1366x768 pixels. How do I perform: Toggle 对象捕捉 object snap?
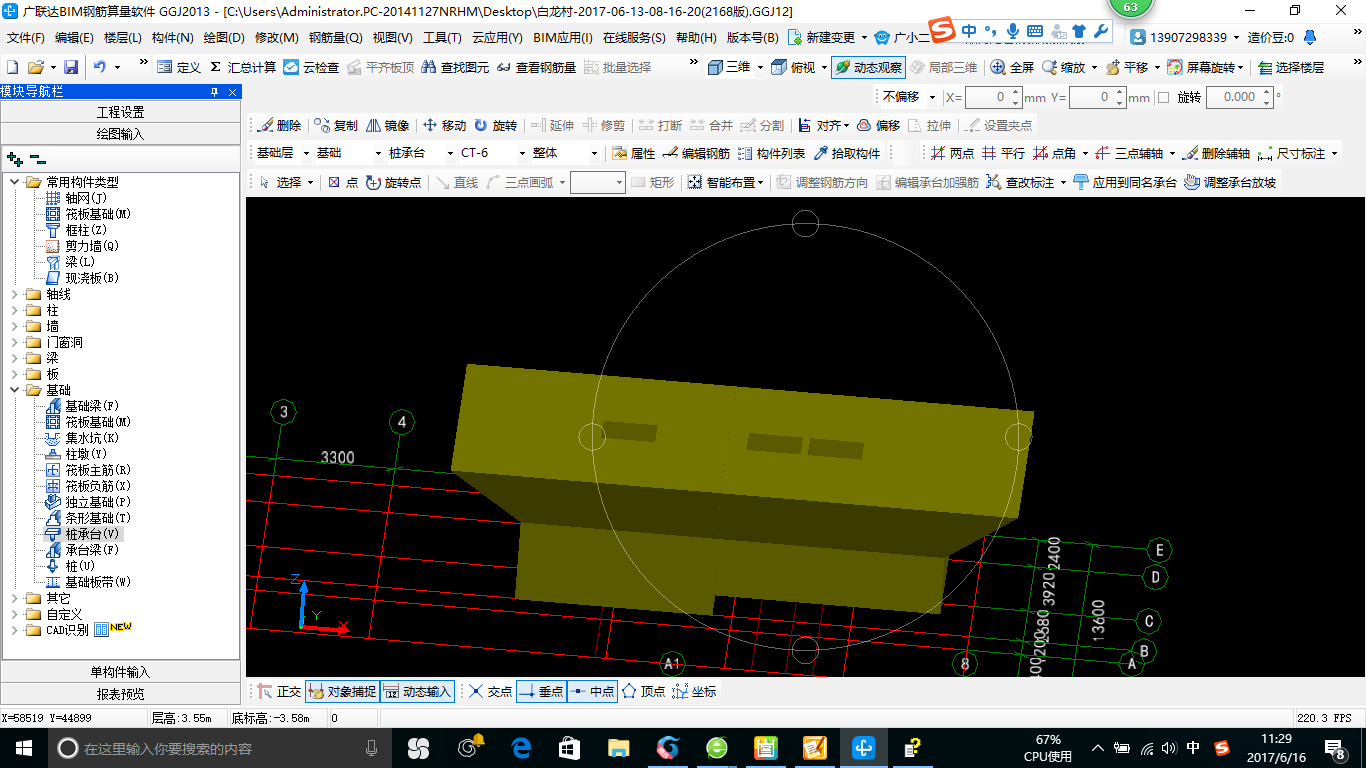(x=342, y=691)
